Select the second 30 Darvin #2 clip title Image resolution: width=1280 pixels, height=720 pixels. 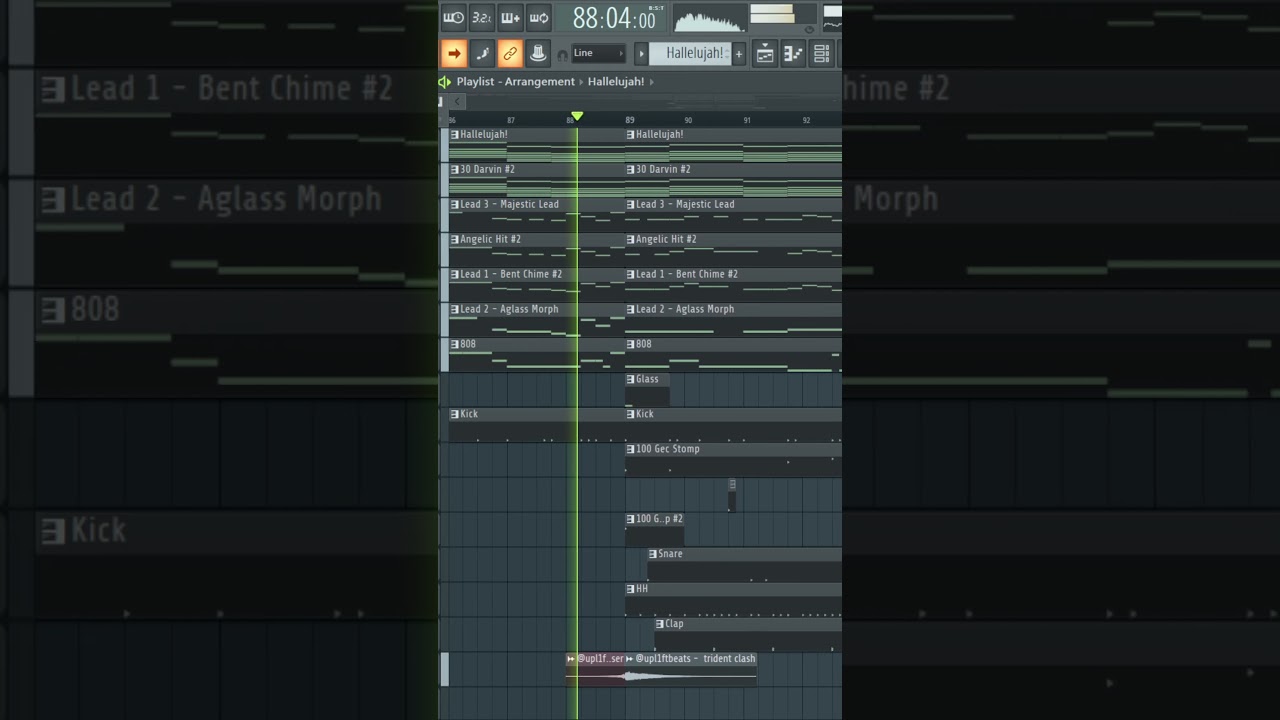(663, 169)
